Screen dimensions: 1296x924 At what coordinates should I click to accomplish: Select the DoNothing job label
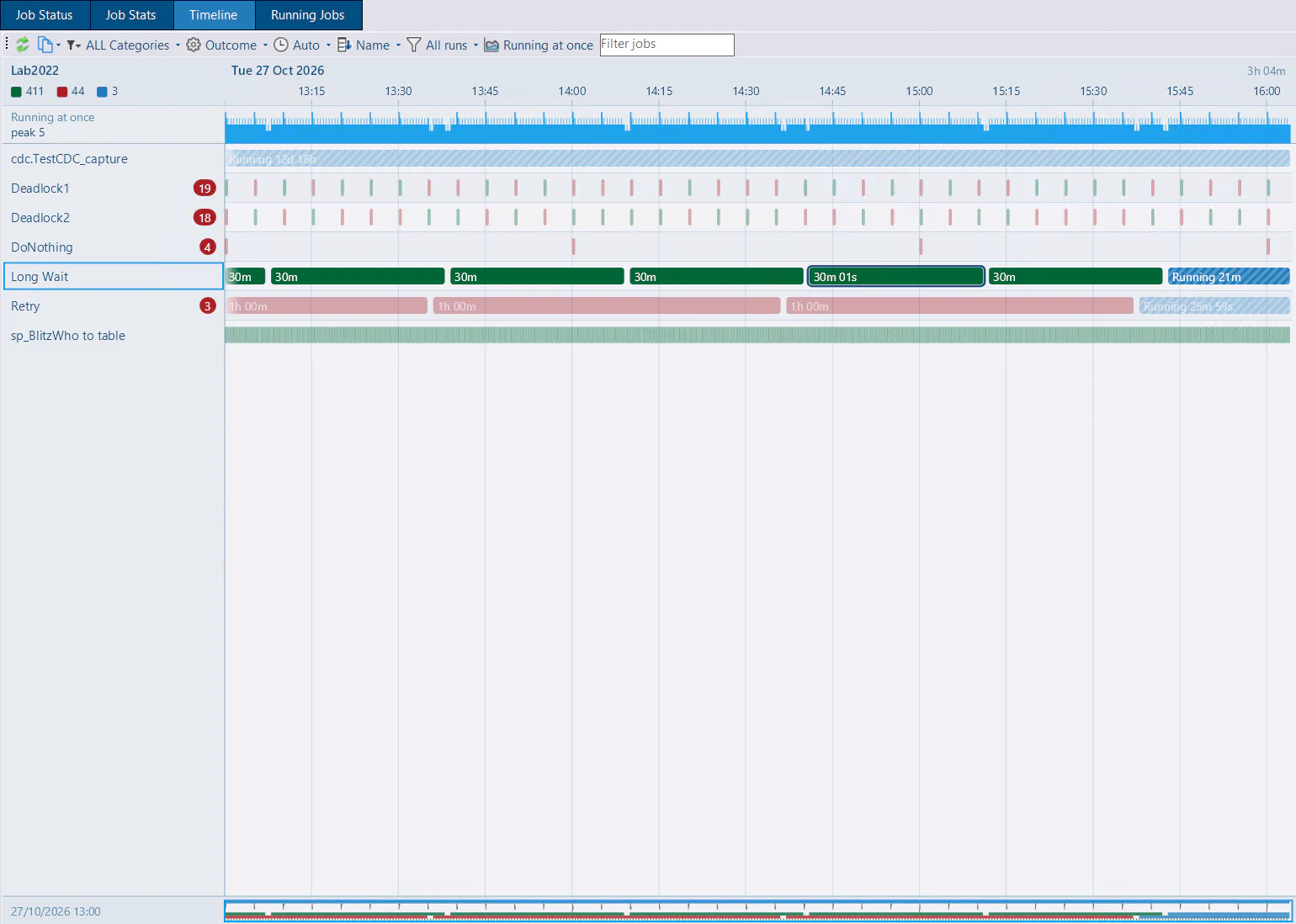42,247
